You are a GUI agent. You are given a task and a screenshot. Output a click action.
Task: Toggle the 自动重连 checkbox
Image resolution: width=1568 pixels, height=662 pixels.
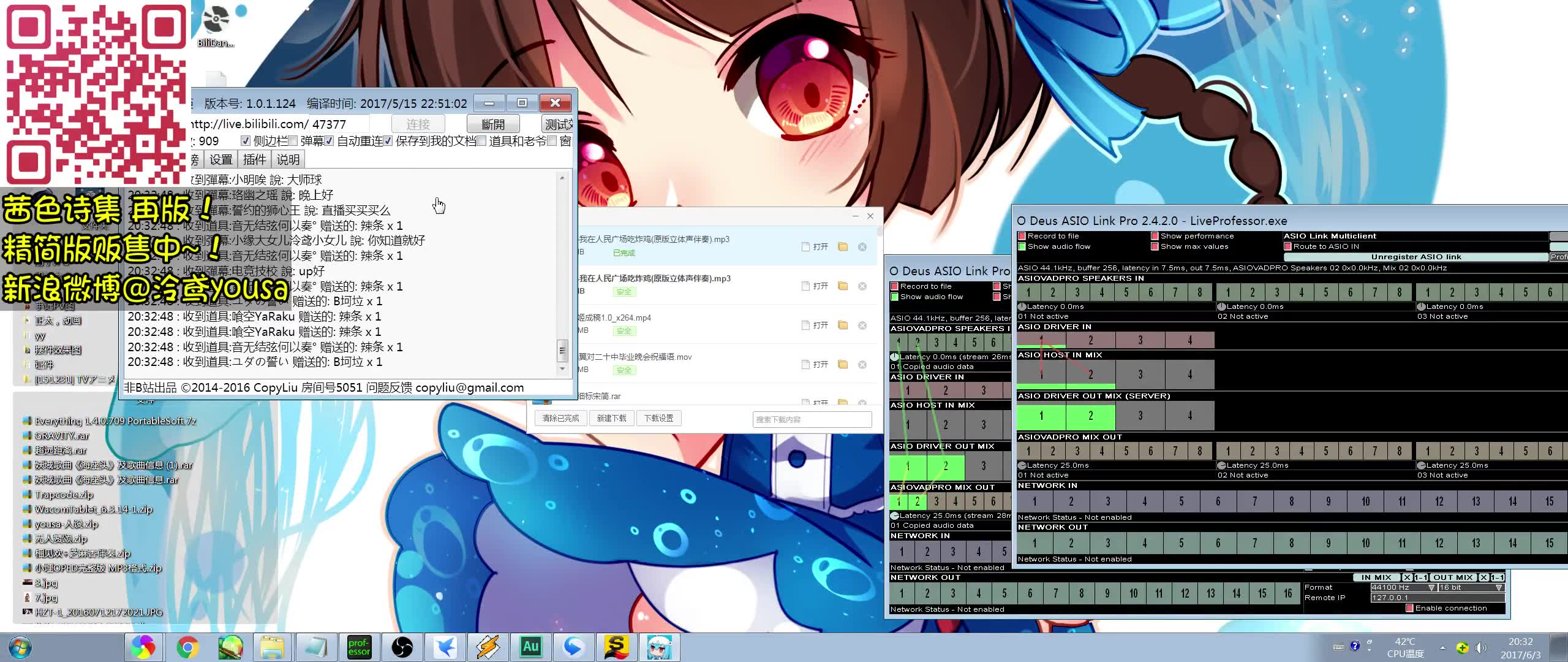click(x=330, y=141)
